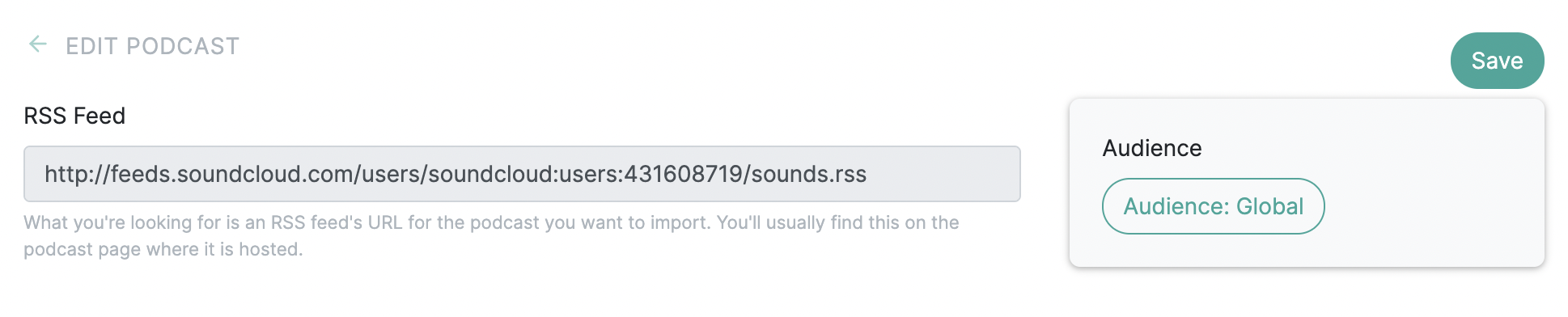Place cursor in the soundcloud feed URL box
Screen dimensions: 1568x317
pos(522,174)
